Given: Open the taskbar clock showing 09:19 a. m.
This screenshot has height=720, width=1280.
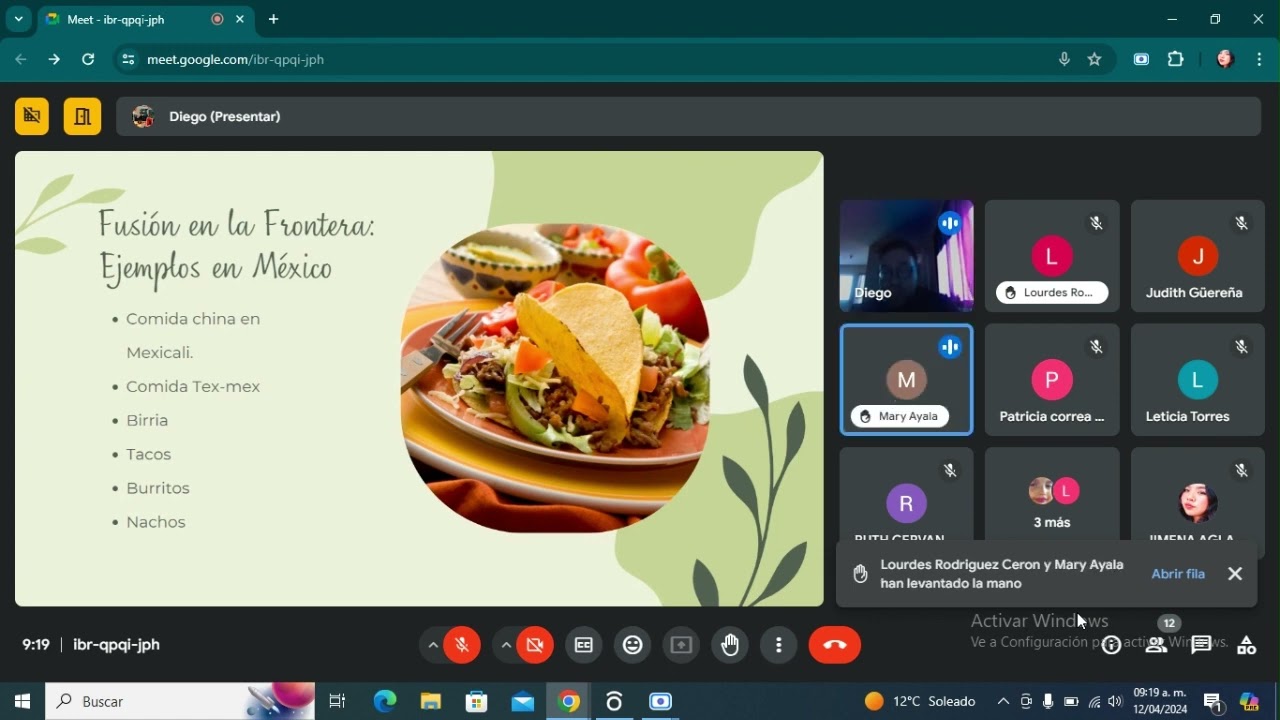Looking at the screenshot, I should coord(1160,701).
